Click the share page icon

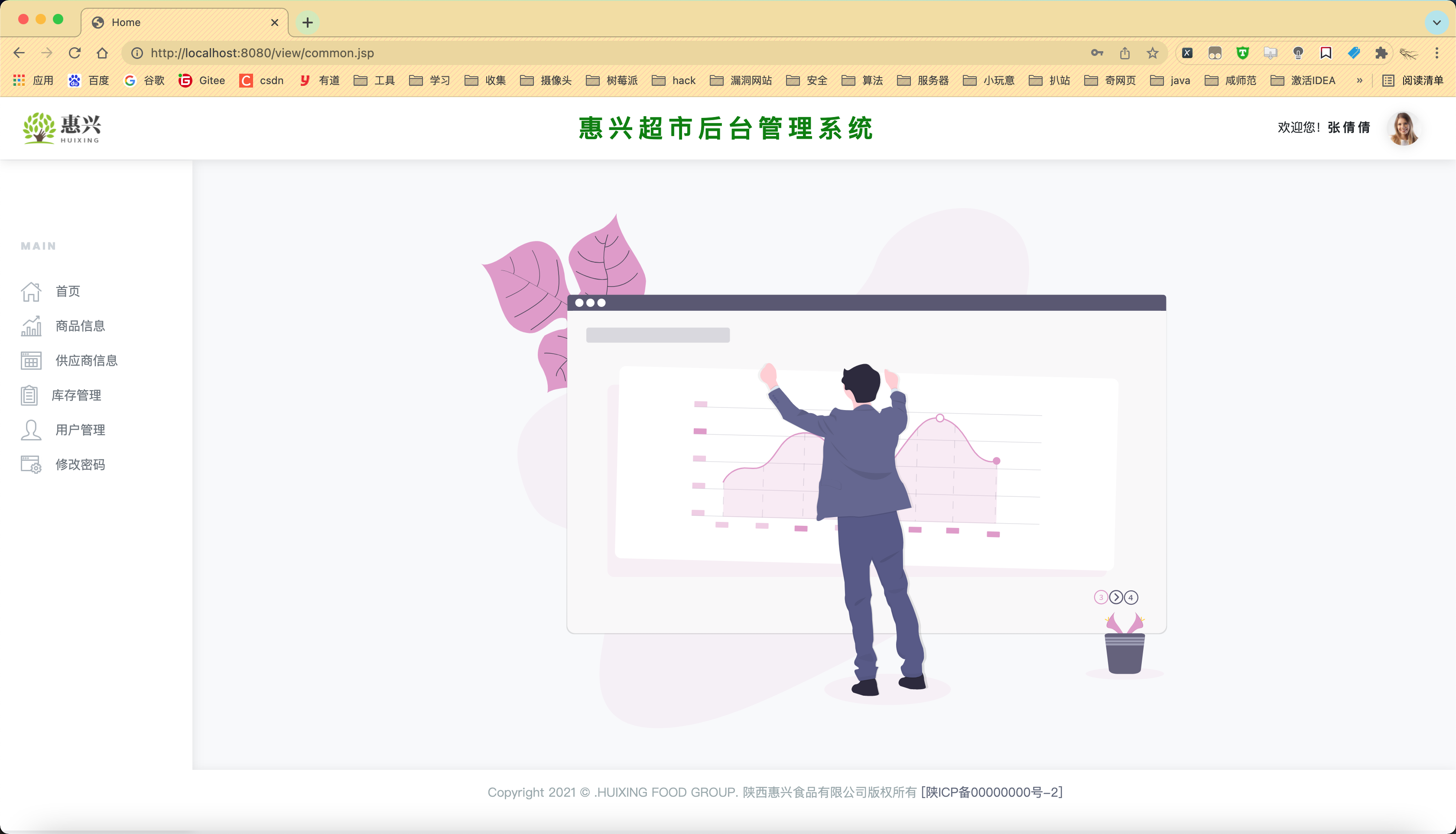tap(1125, 53)
